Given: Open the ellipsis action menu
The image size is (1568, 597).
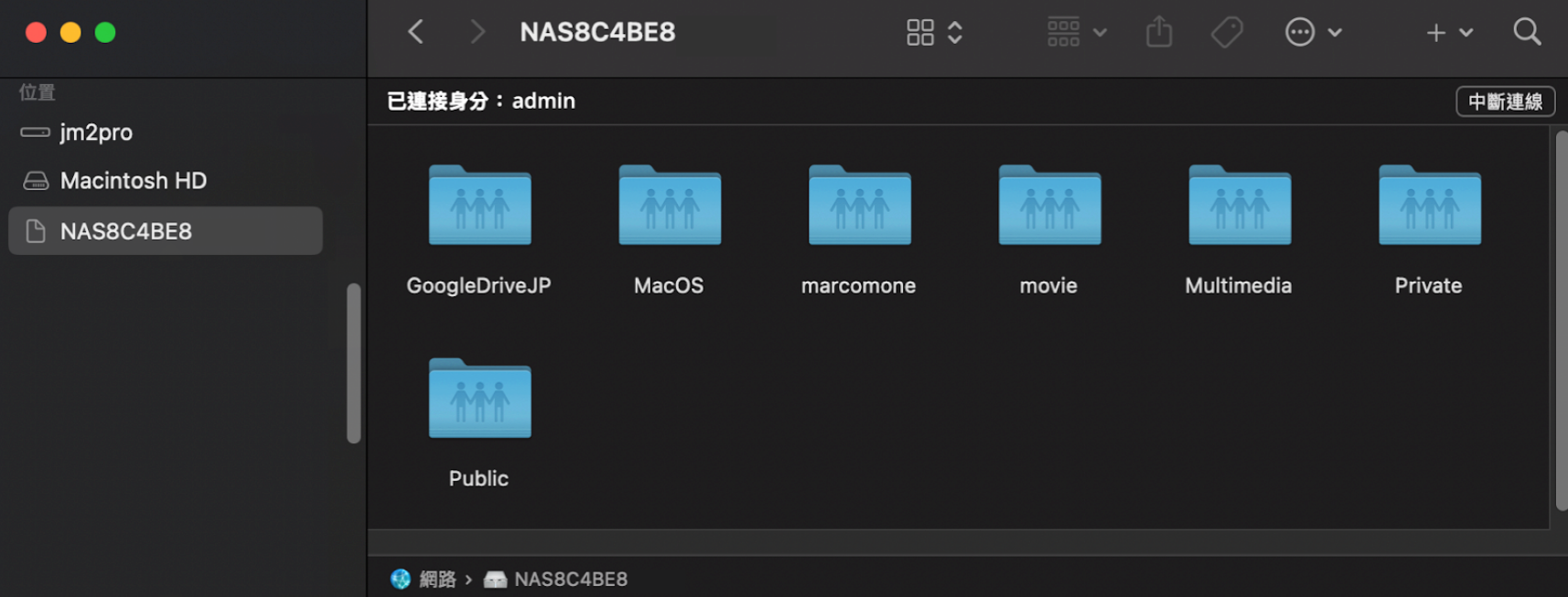Looking at the screenshot, I should (1313, 33).
